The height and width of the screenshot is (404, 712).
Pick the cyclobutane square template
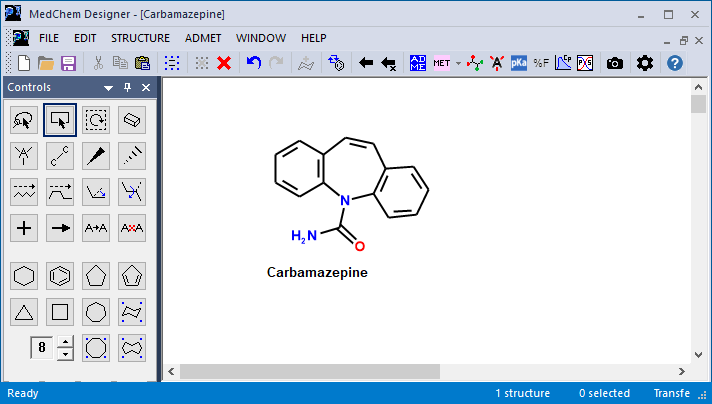pyautogui.click(x=60, y=312)
